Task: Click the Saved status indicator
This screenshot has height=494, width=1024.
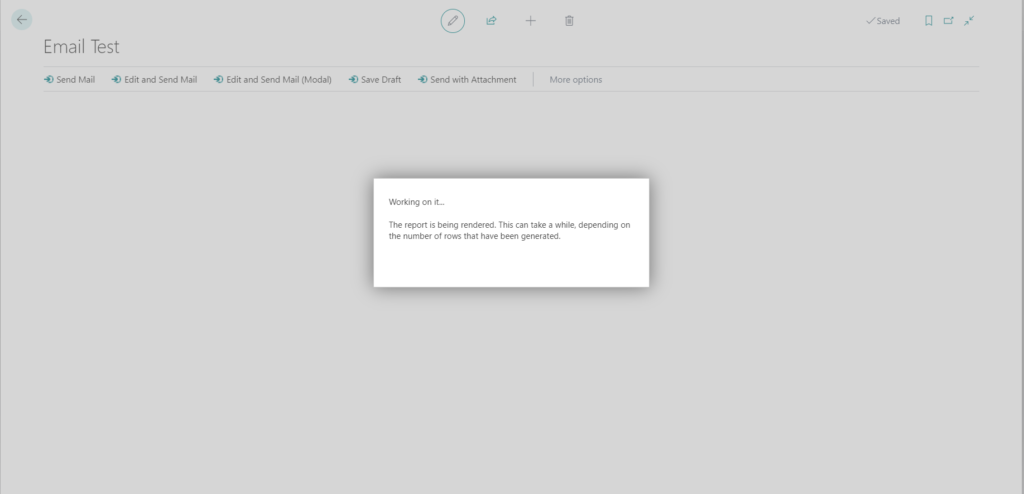Action: coord(882,21)
